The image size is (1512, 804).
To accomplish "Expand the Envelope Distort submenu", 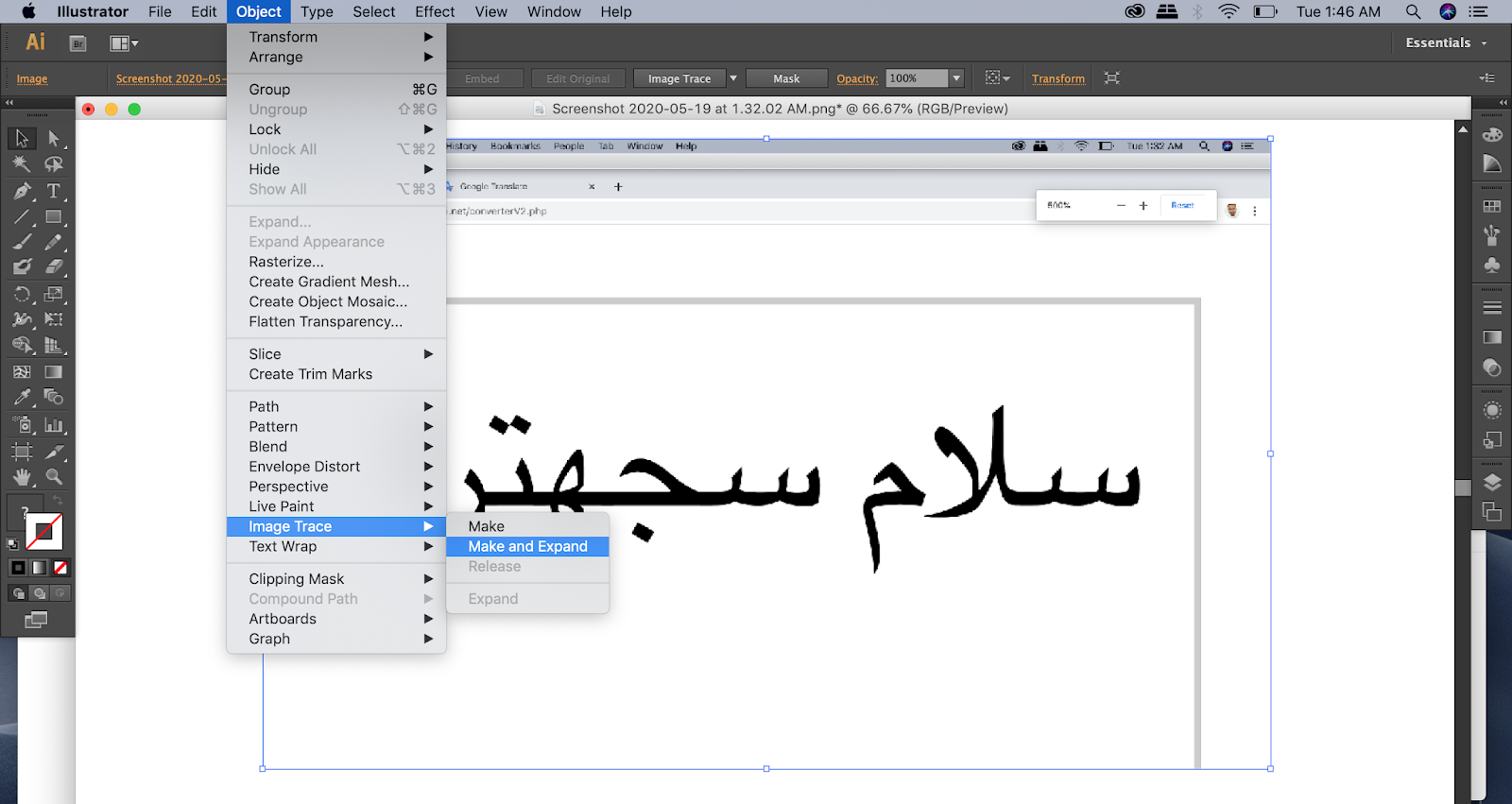I will tap(336, 467).
